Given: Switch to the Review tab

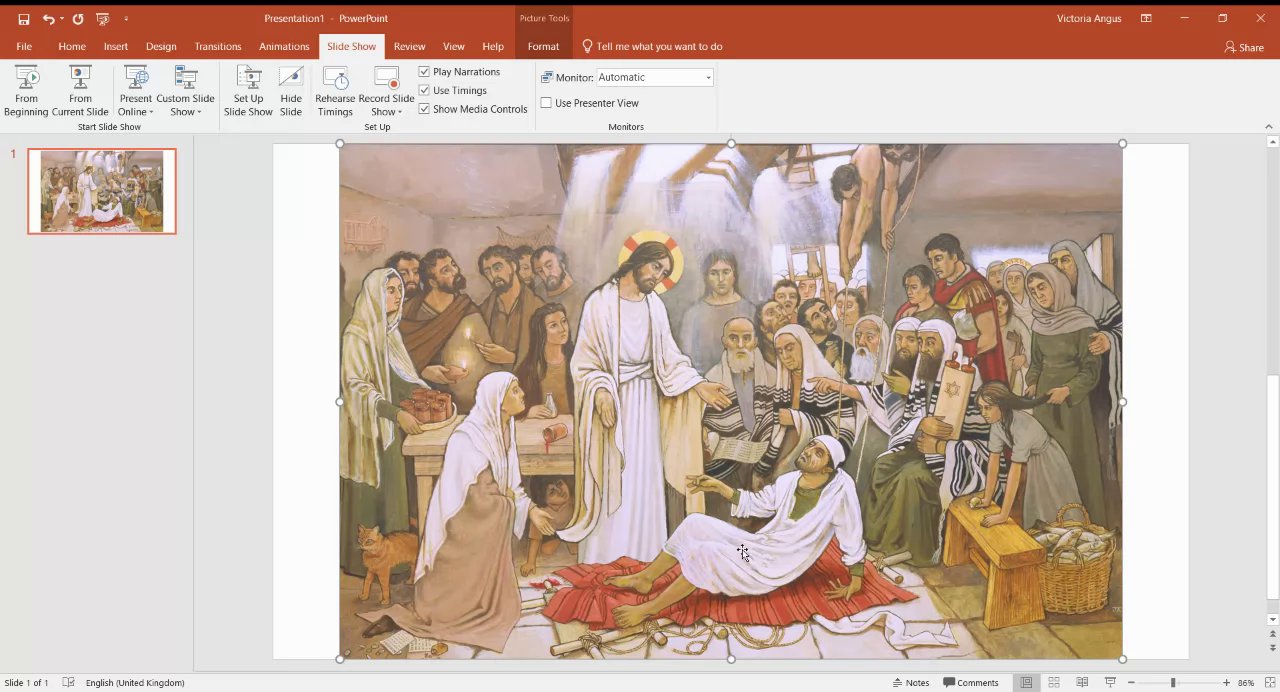Looking at the screenshot, I should 409,46.
